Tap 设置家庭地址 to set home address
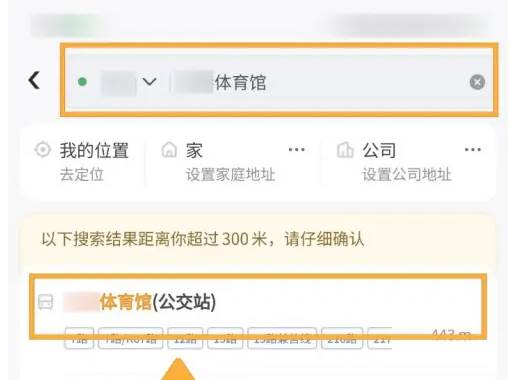Screen dimensions: 511x380 tap(231, 174)
